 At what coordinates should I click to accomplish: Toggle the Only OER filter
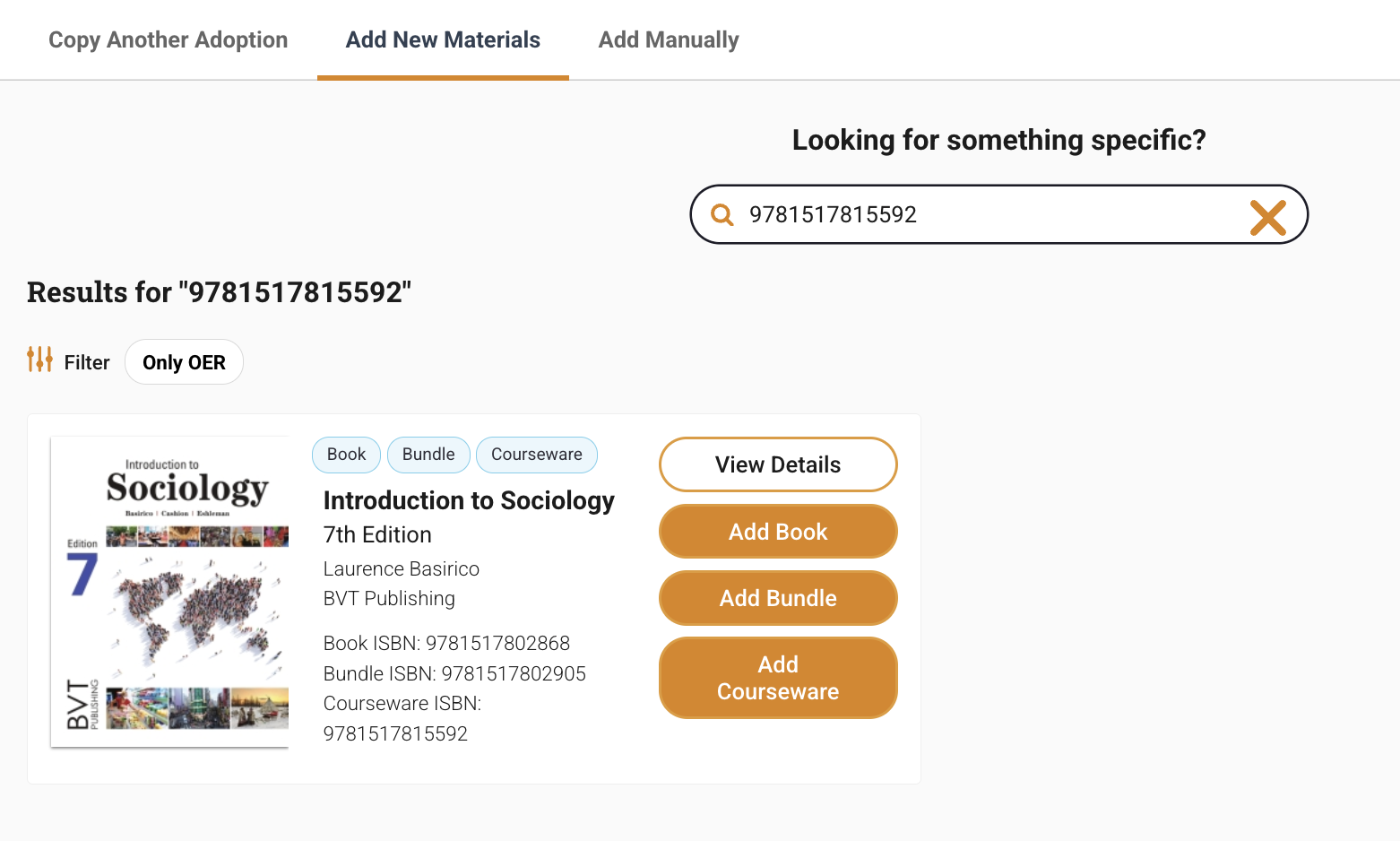coord(184,362)
